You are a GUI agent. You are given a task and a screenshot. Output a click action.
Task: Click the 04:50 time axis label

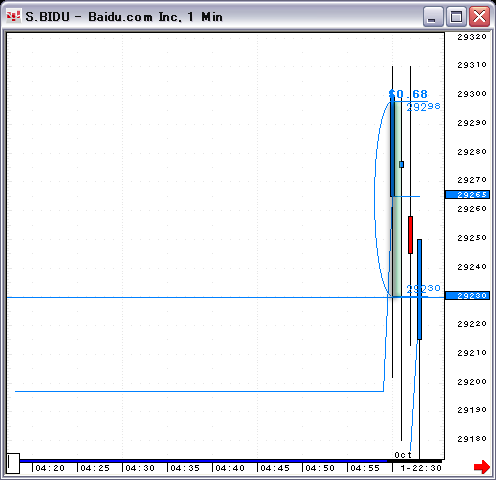(x=320, y=468)
